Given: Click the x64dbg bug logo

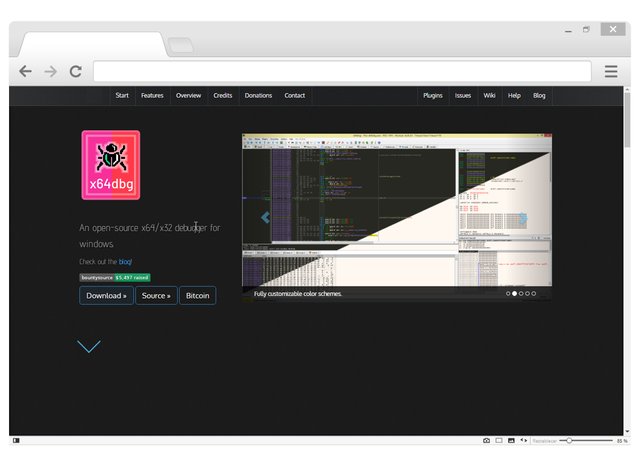Looking at the screenshot, I should 111,165.
